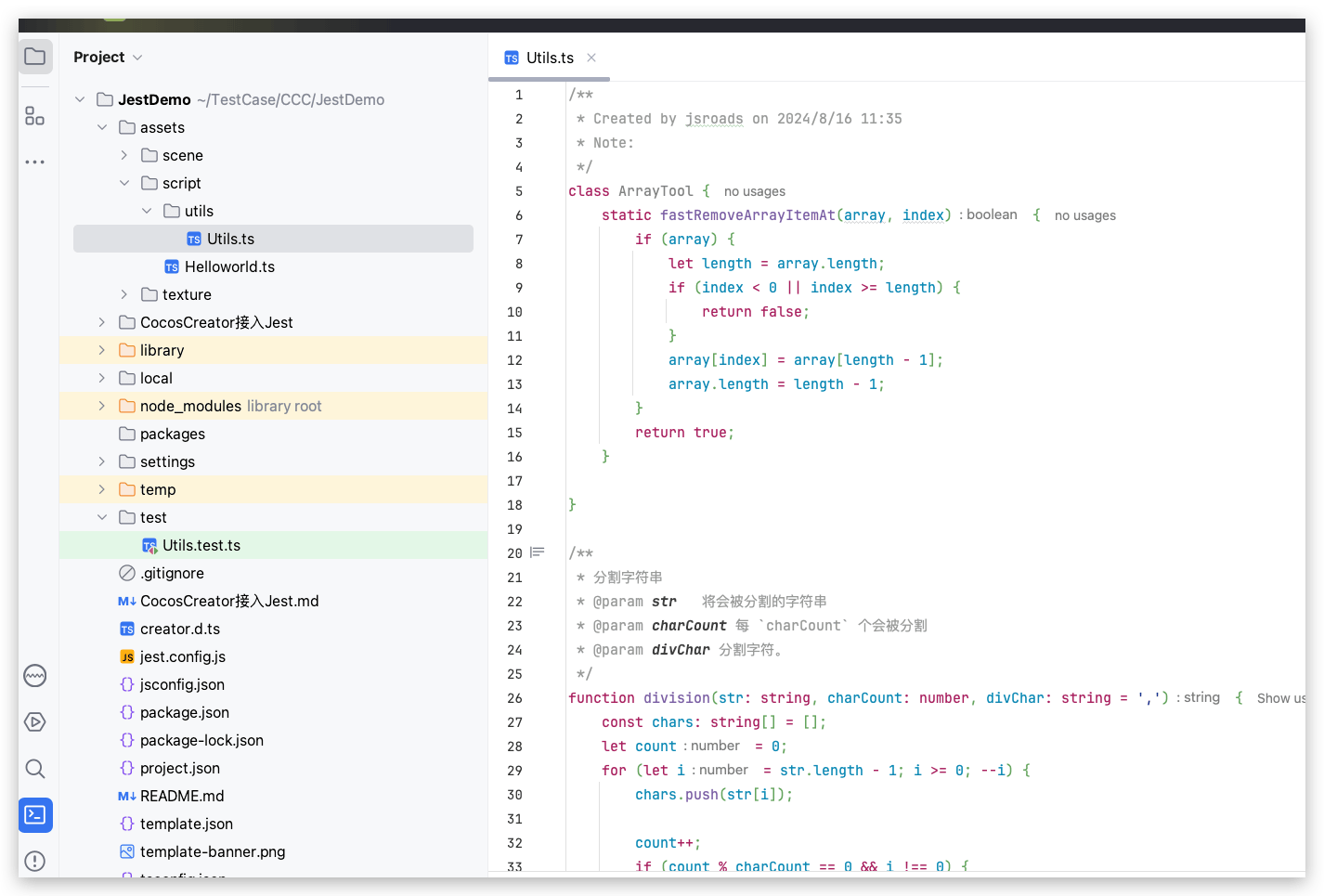This screenshot has height=896, width=1324.
Task: Open the Problems warning icon
Action: tap(35, 861)
